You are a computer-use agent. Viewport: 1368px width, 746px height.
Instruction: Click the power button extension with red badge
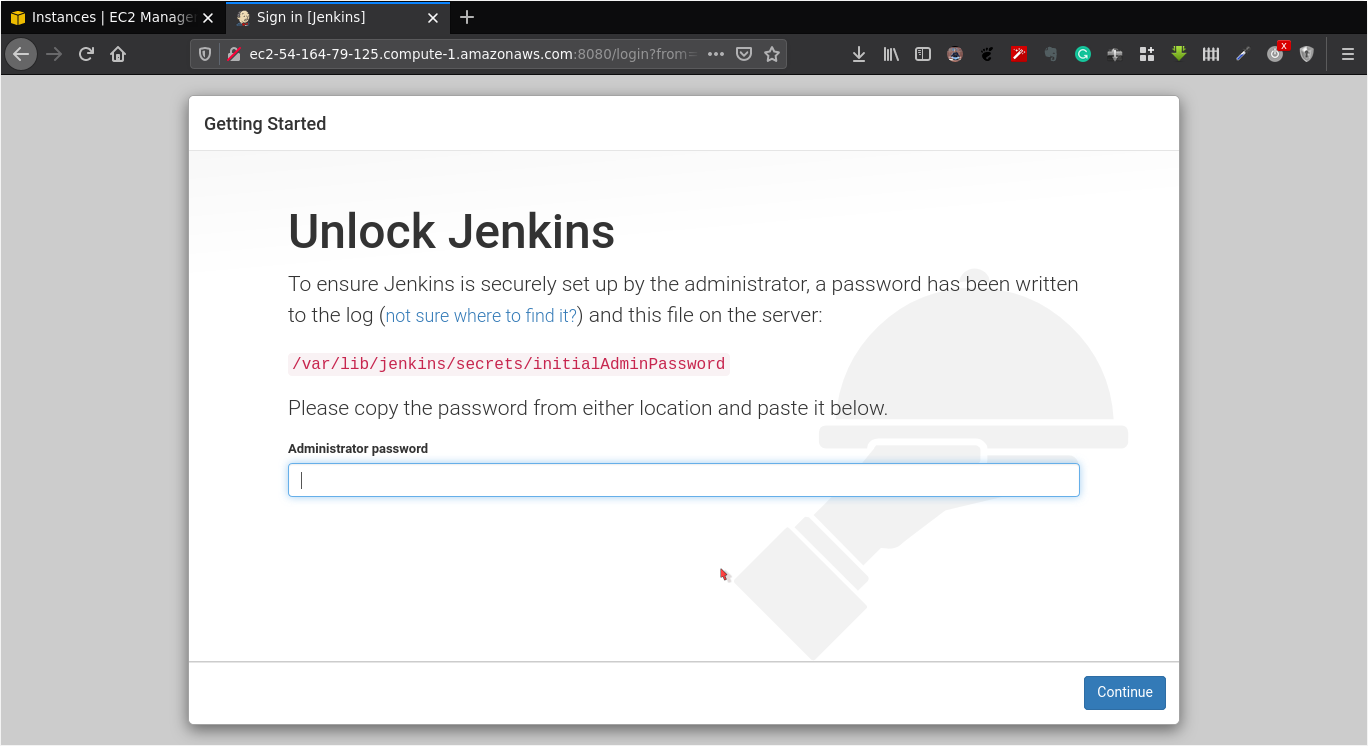click(1275, 54)
